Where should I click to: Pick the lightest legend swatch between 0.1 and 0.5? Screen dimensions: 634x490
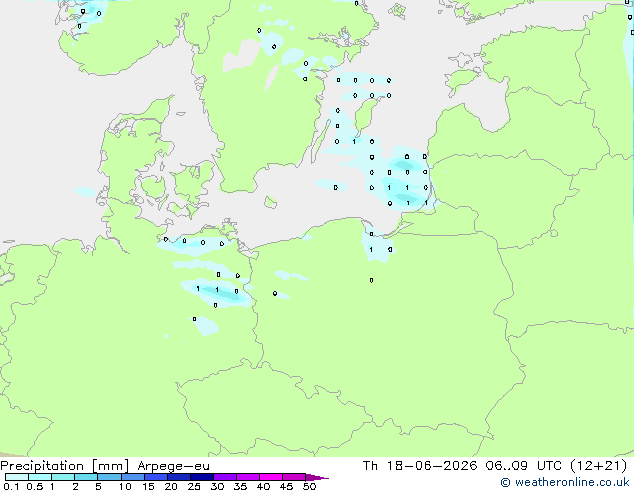(17, 477)
